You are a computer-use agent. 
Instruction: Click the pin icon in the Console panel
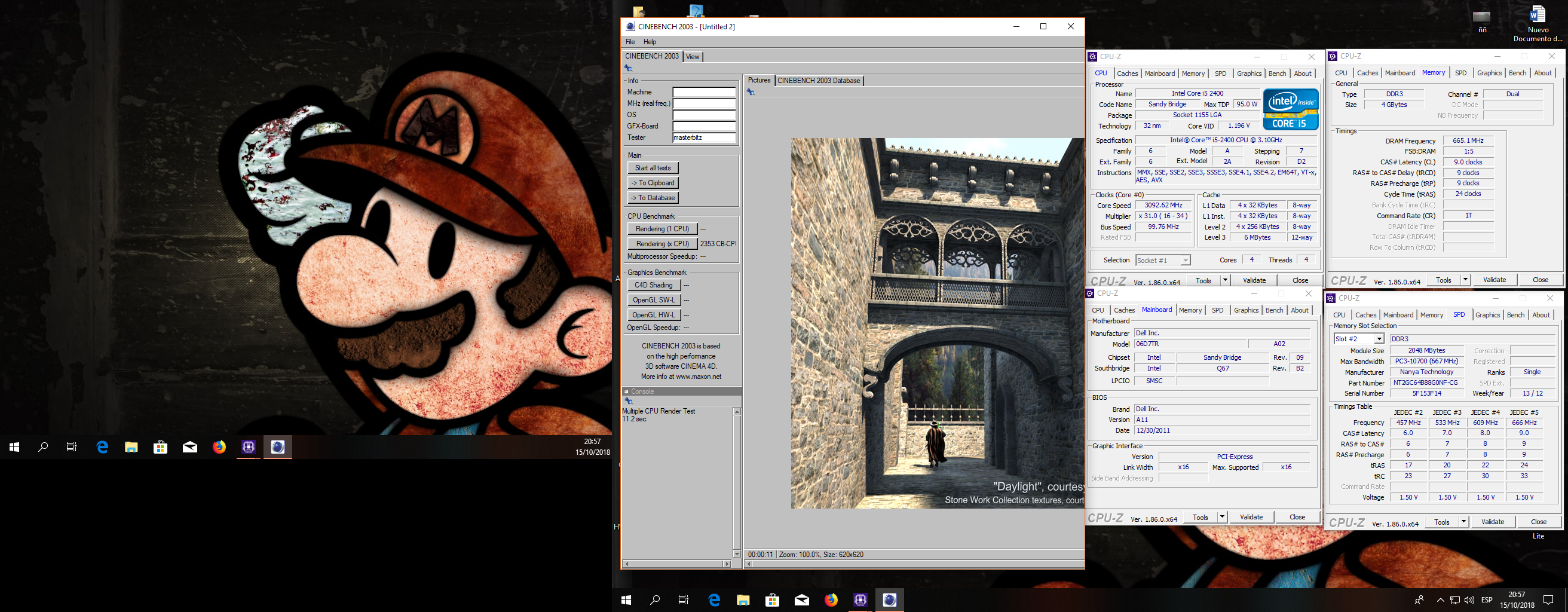point(628,400)
